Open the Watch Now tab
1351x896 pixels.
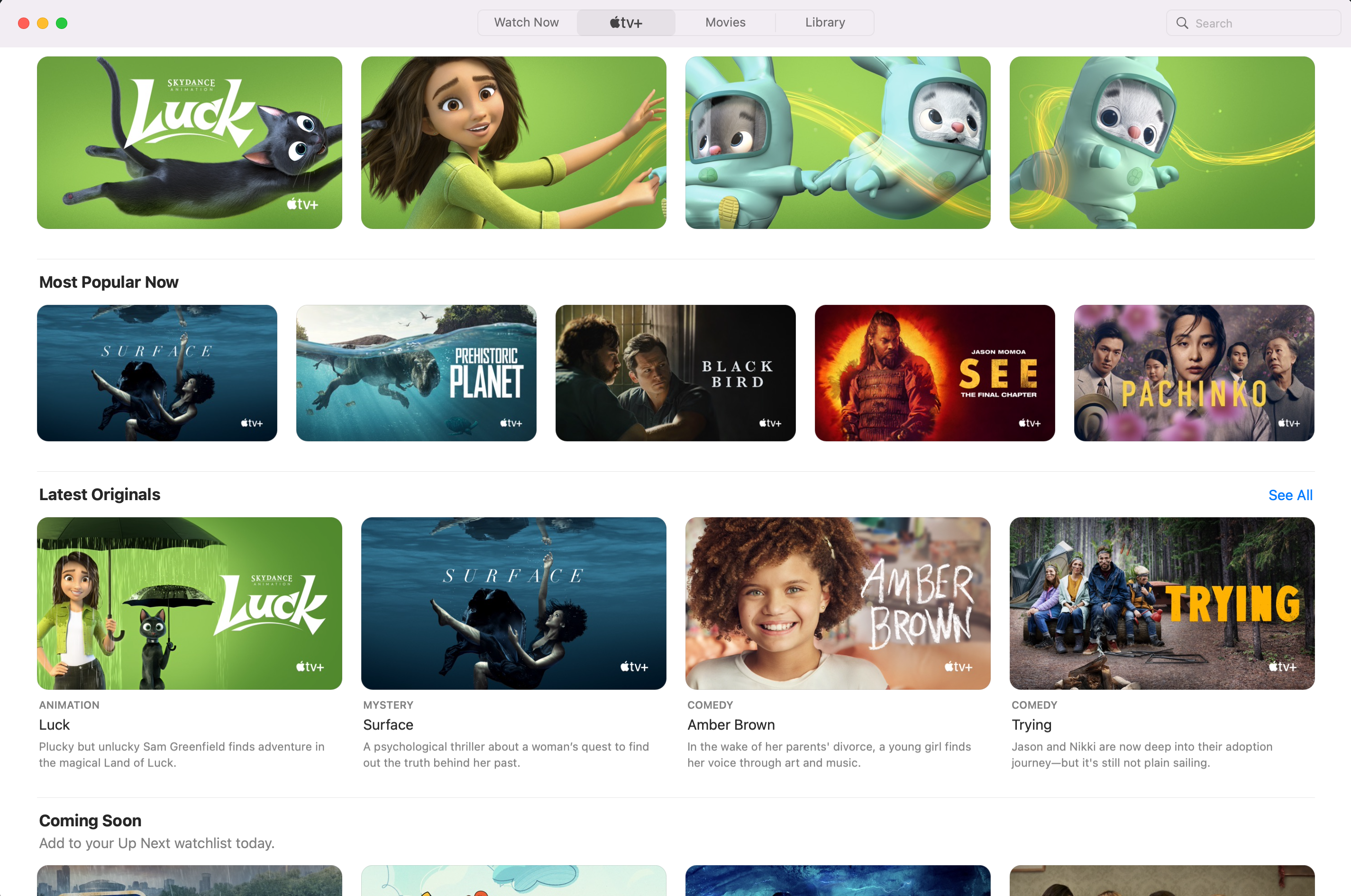tap(526, 23)
